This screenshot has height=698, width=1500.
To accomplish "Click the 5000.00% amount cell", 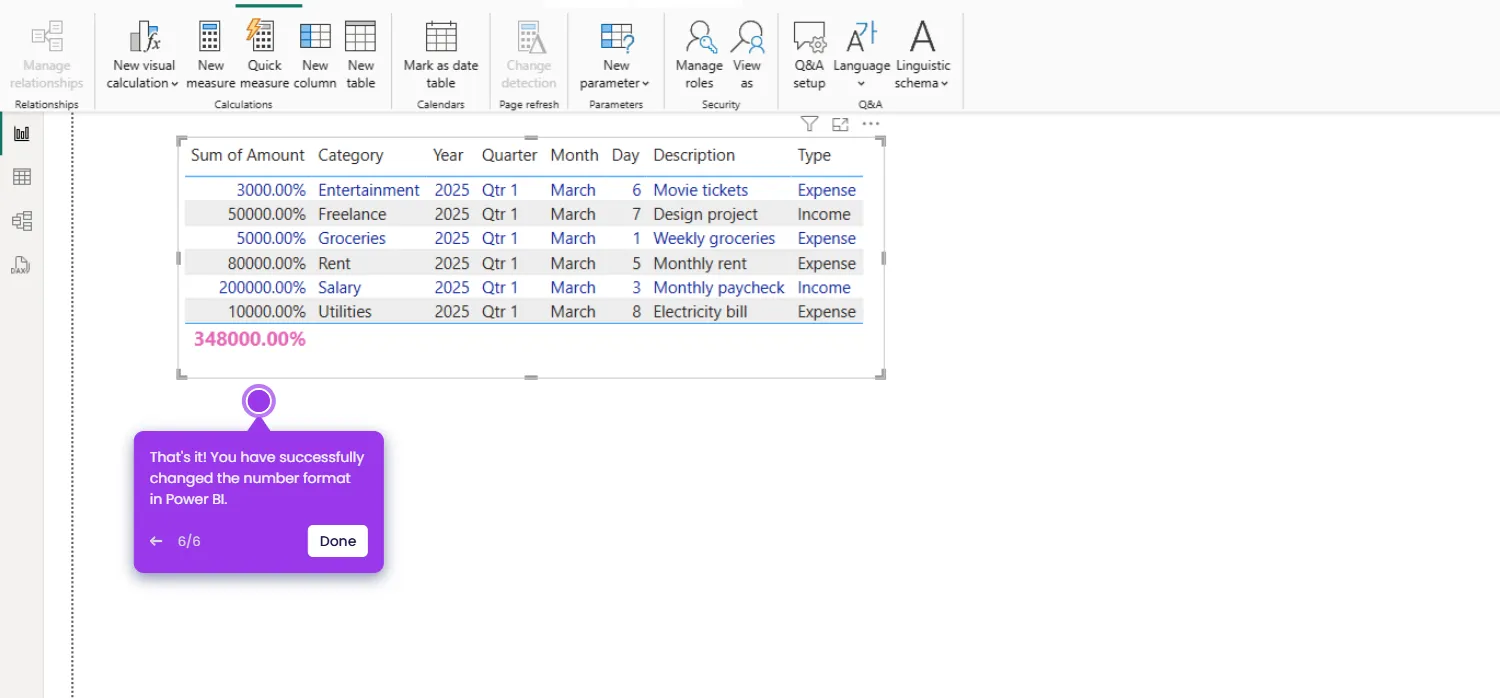I will (271, 238).
